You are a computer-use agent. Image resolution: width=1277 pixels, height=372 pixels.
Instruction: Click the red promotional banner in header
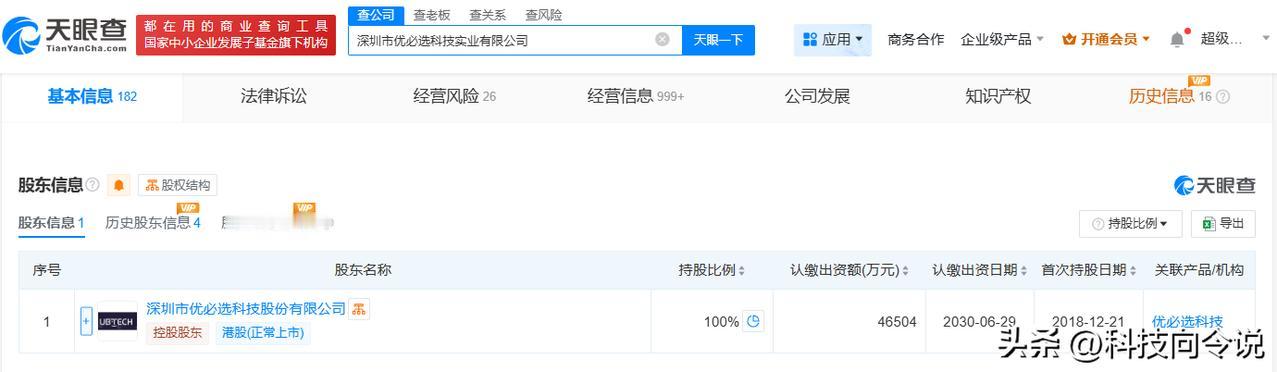[236, 35]
